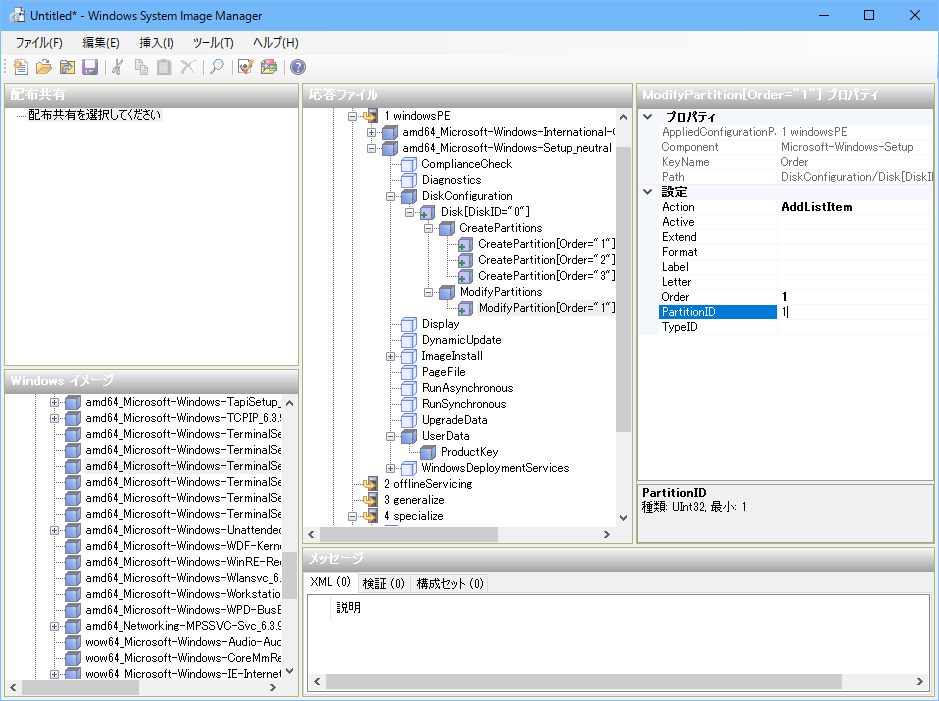Click the Close Answer File toolbar icon

point(67,67)
